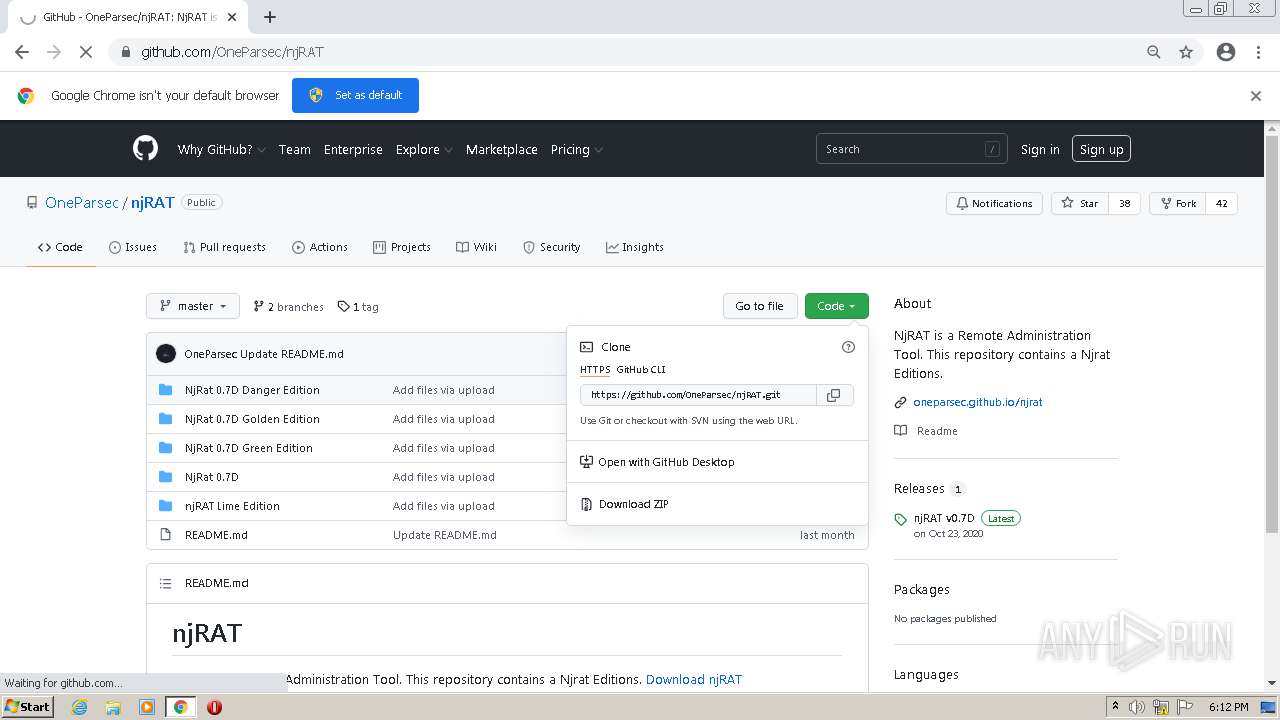Screen dimensions: 1280x720
Task: Open Internet Explorer from the taskbar
Action: tap(79, 707)
